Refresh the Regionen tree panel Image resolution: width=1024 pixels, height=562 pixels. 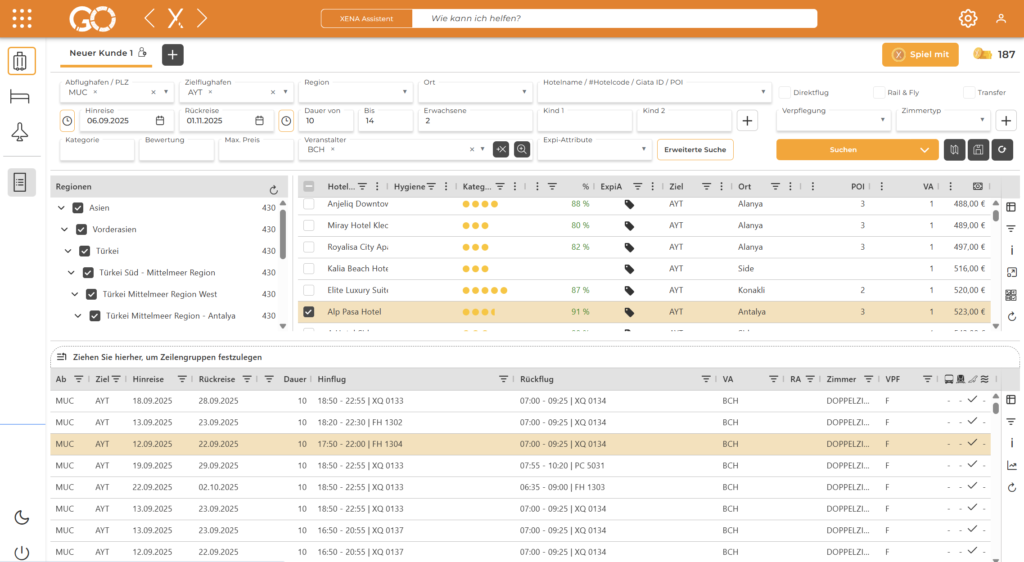click(274, 189)
